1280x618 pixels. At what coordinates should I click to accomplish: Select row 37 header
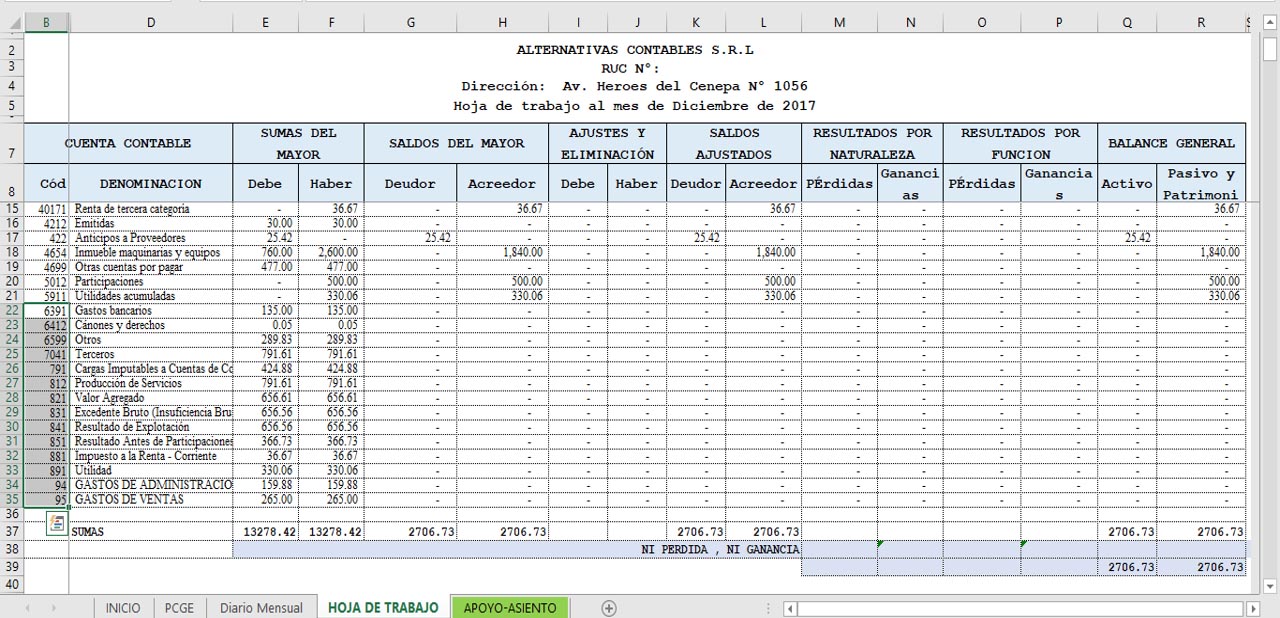(11, 532)
